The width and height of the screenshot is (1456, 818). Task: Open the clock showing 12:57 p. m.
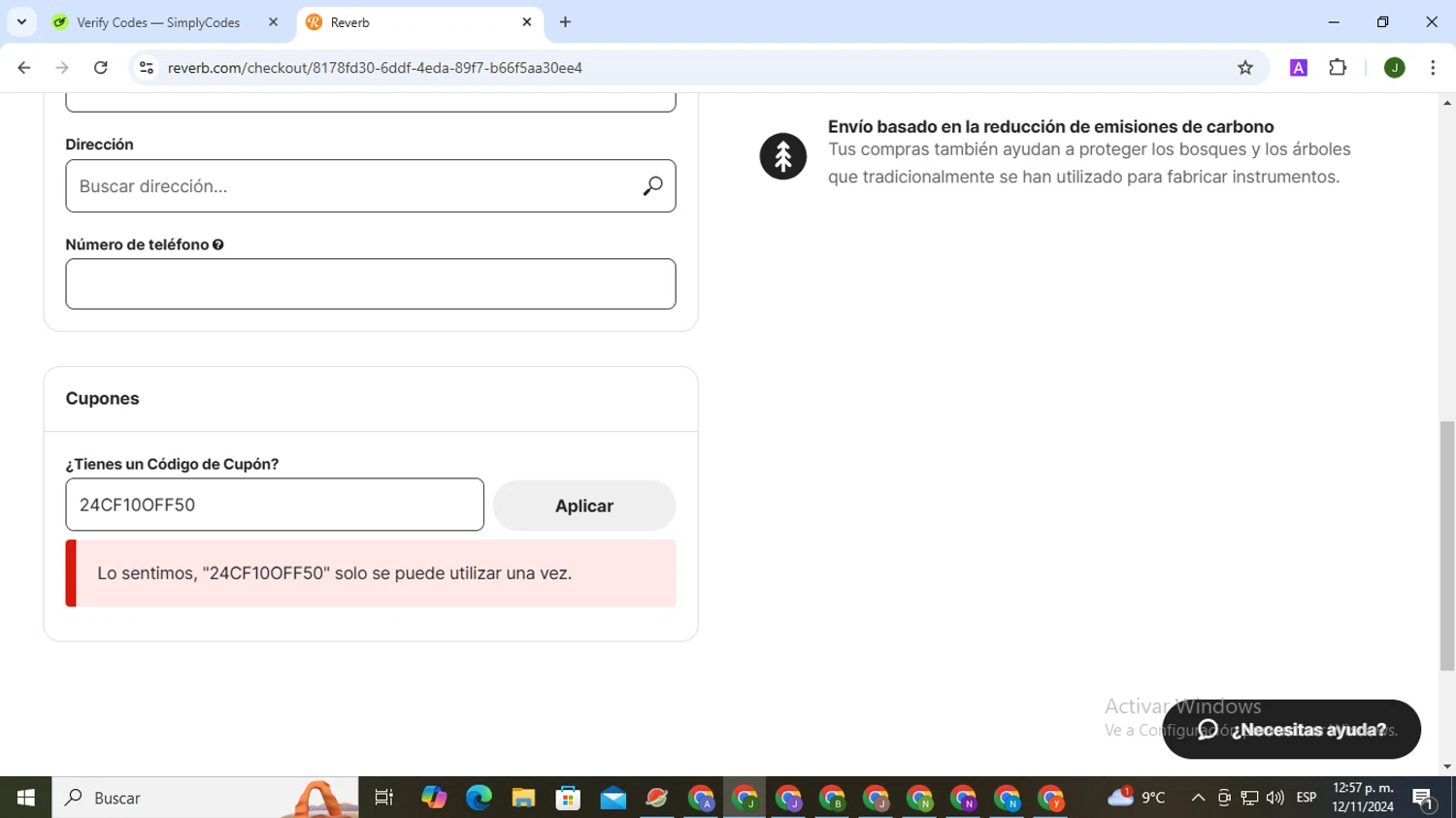[x=1363, y=798]
